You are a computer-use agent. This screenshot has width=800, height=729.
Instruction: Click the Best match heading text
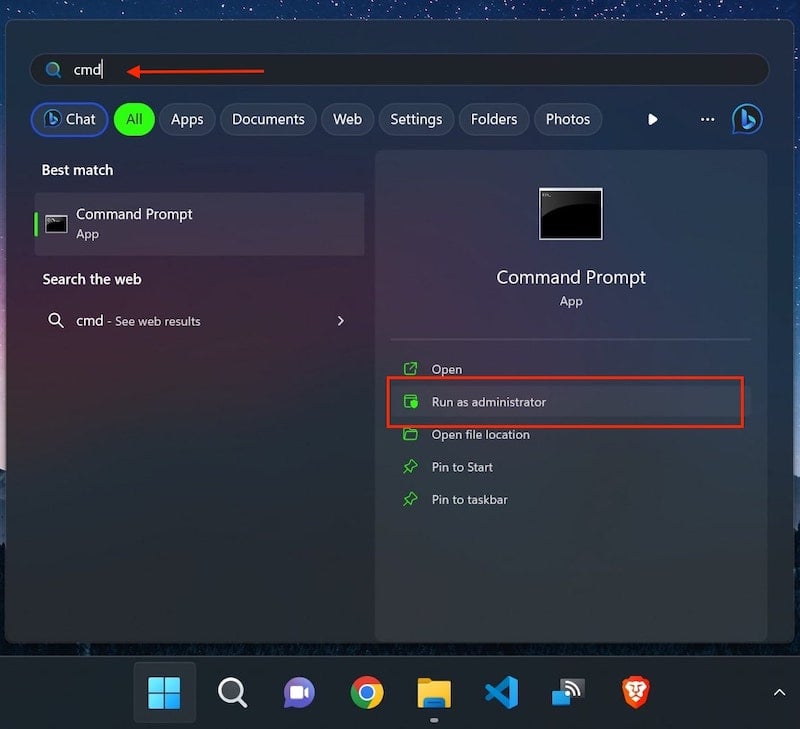tap(78, 170)
